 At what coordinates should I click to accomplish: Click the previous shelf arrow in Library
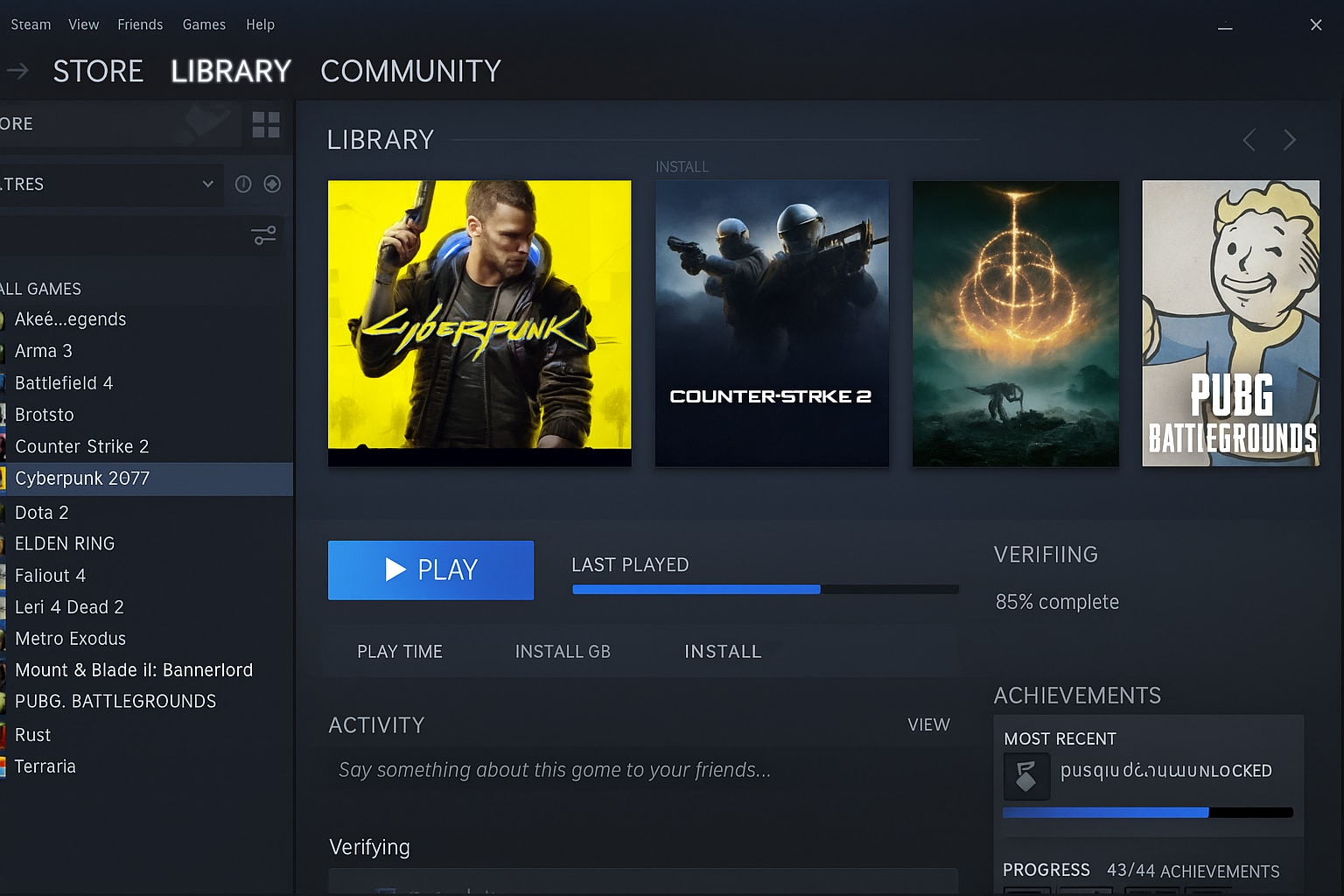point(1249,140)
